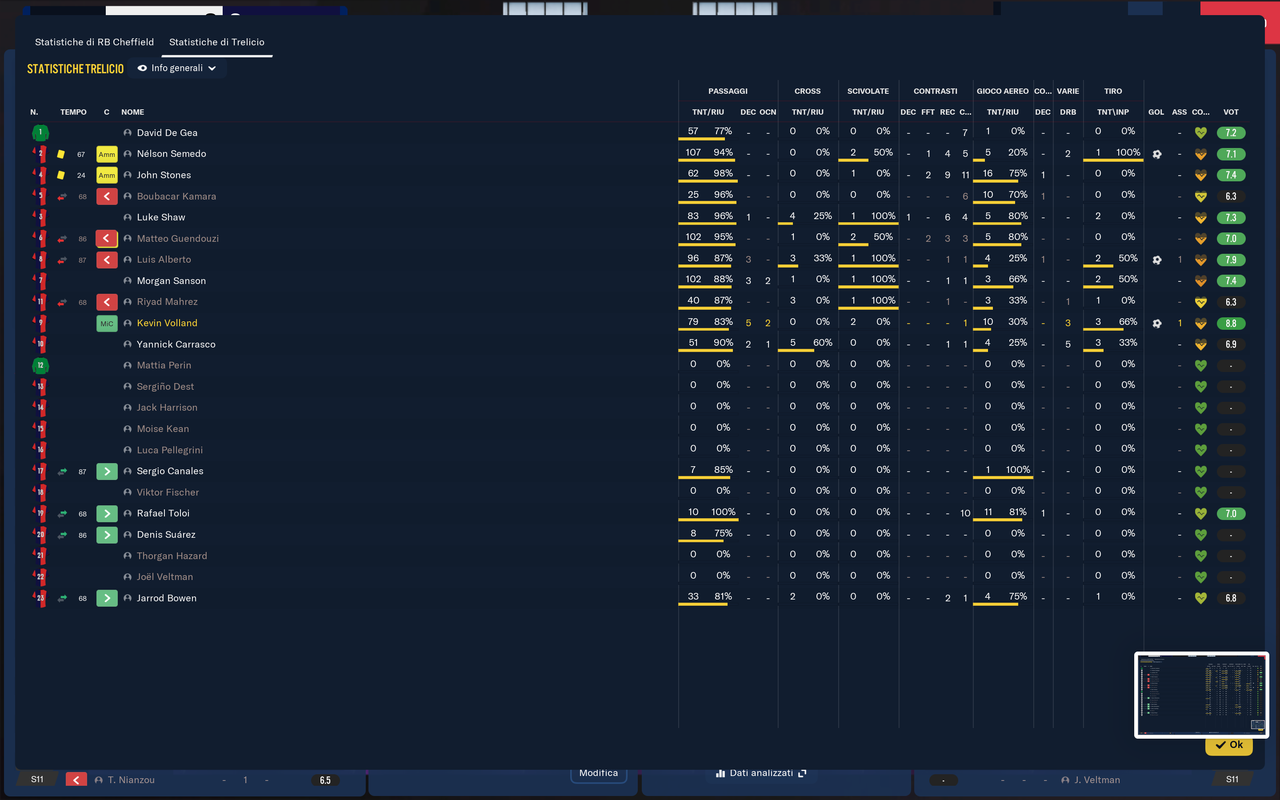The image size is (1280, 800).
Task: Click the player icon beside Joël Veltman
Action: [128, 577]
